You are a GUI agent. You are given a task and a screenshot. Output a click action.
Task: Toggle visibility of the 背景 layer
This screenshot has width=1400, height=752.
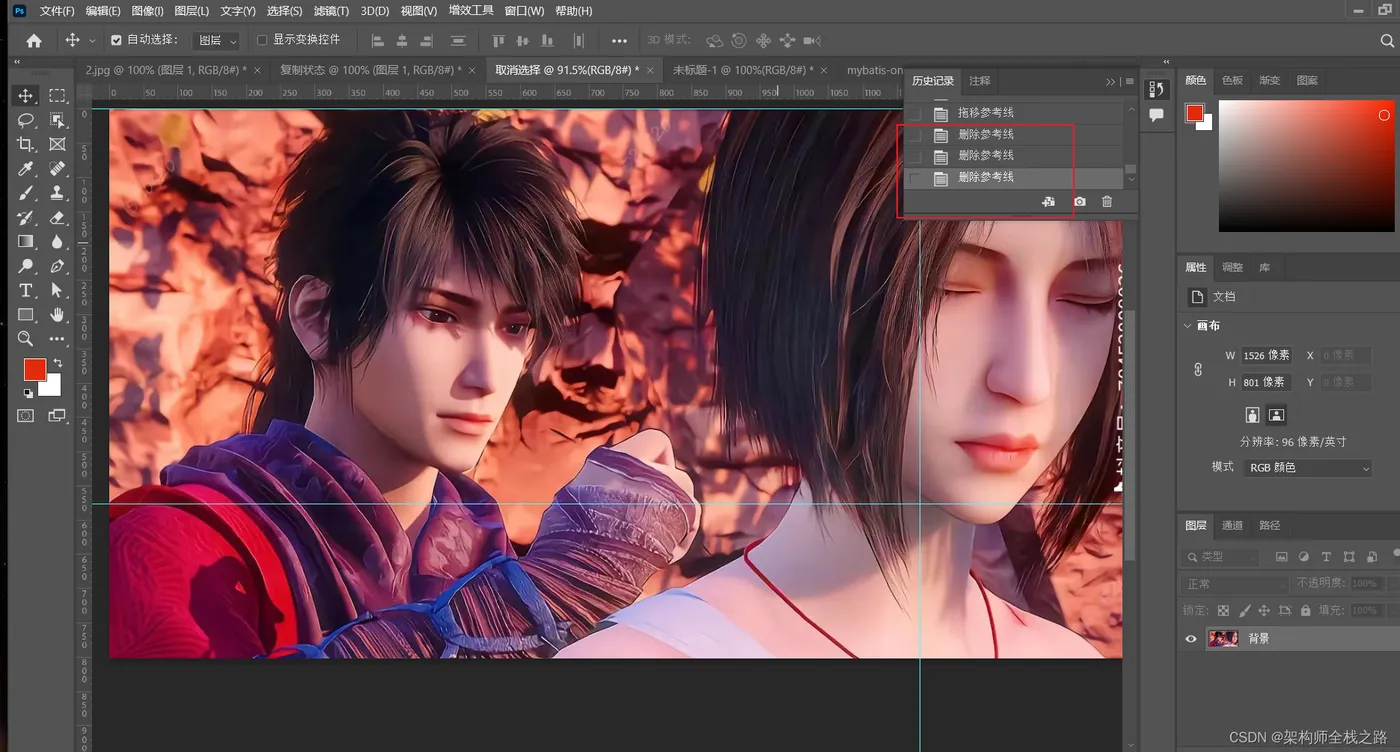click(x=1191, y=639)
